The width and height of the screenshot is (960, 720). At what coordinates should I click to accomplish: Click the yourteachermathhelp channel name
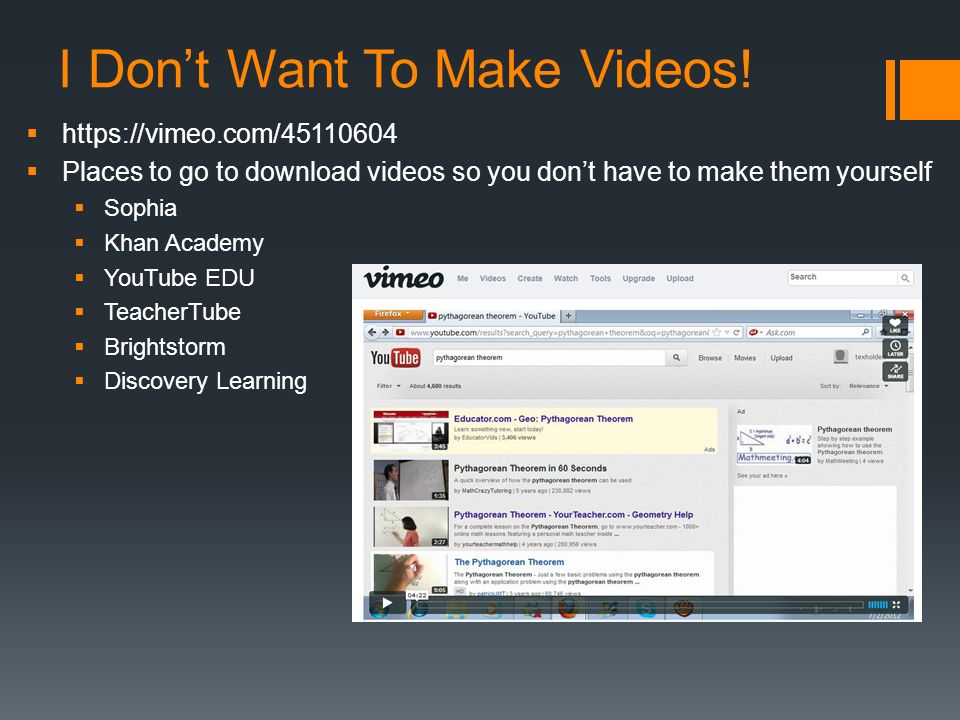coord(489,544)
